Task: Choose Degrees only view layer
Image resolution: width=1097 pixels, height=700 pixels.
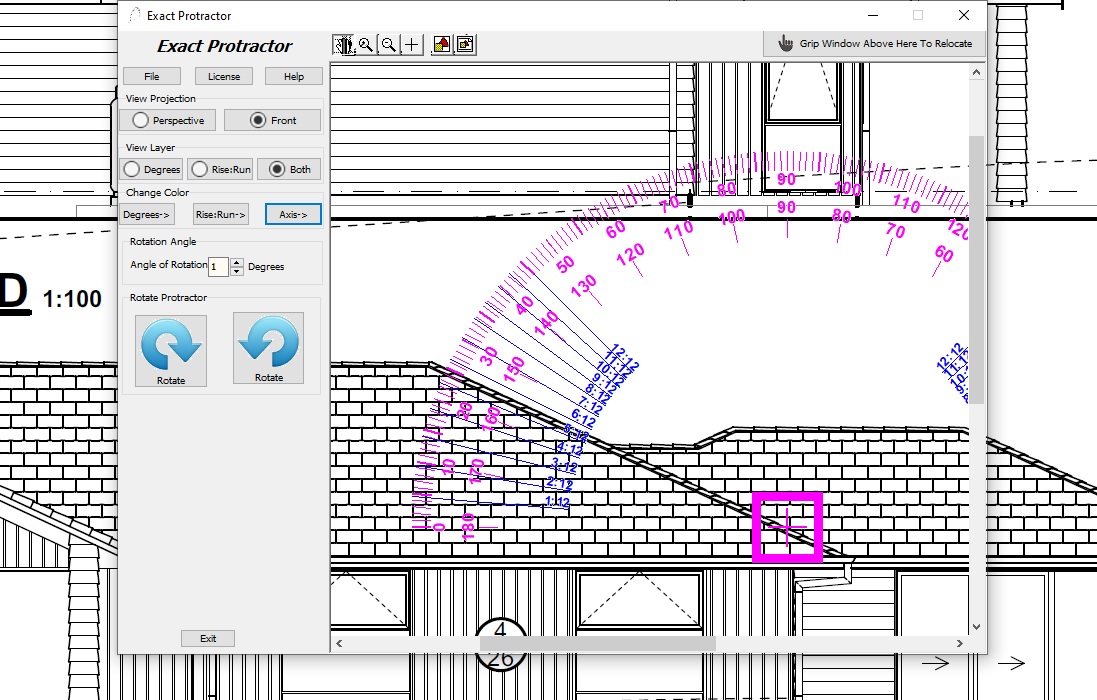Action: point(151,169)
